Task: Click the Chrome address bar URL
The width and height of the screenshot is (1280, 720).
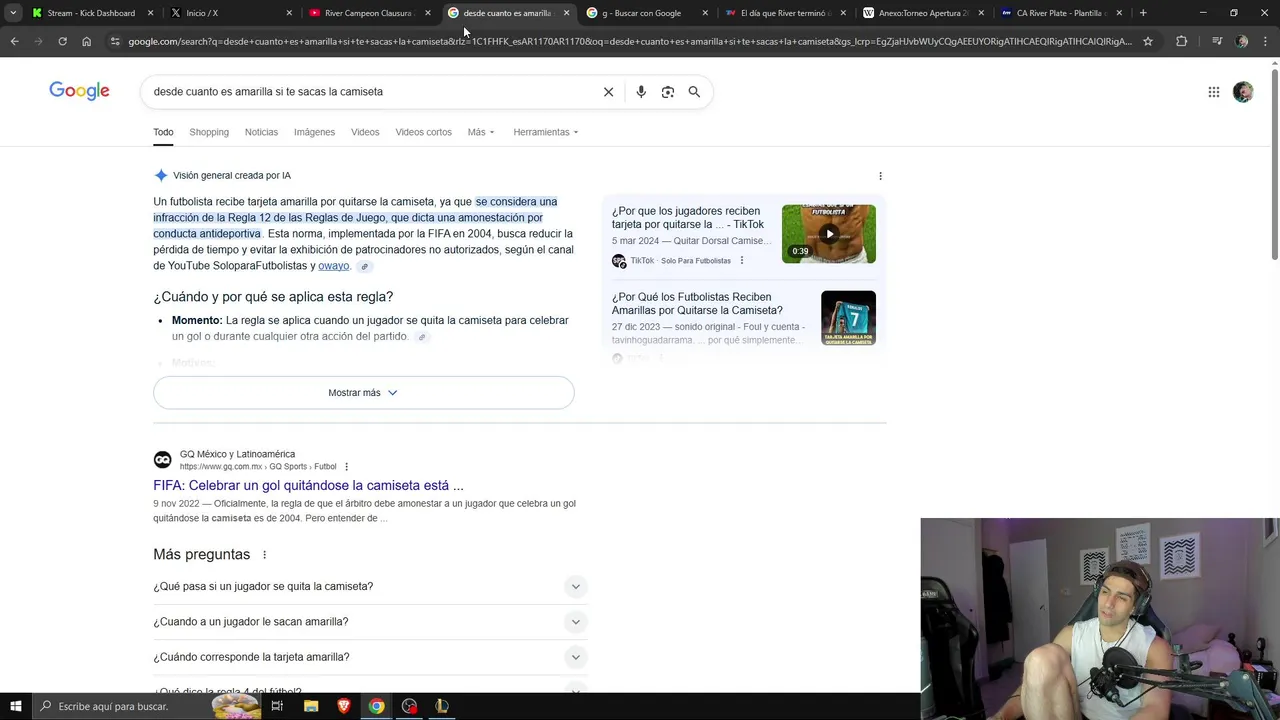Action: (x=630, y=41)
